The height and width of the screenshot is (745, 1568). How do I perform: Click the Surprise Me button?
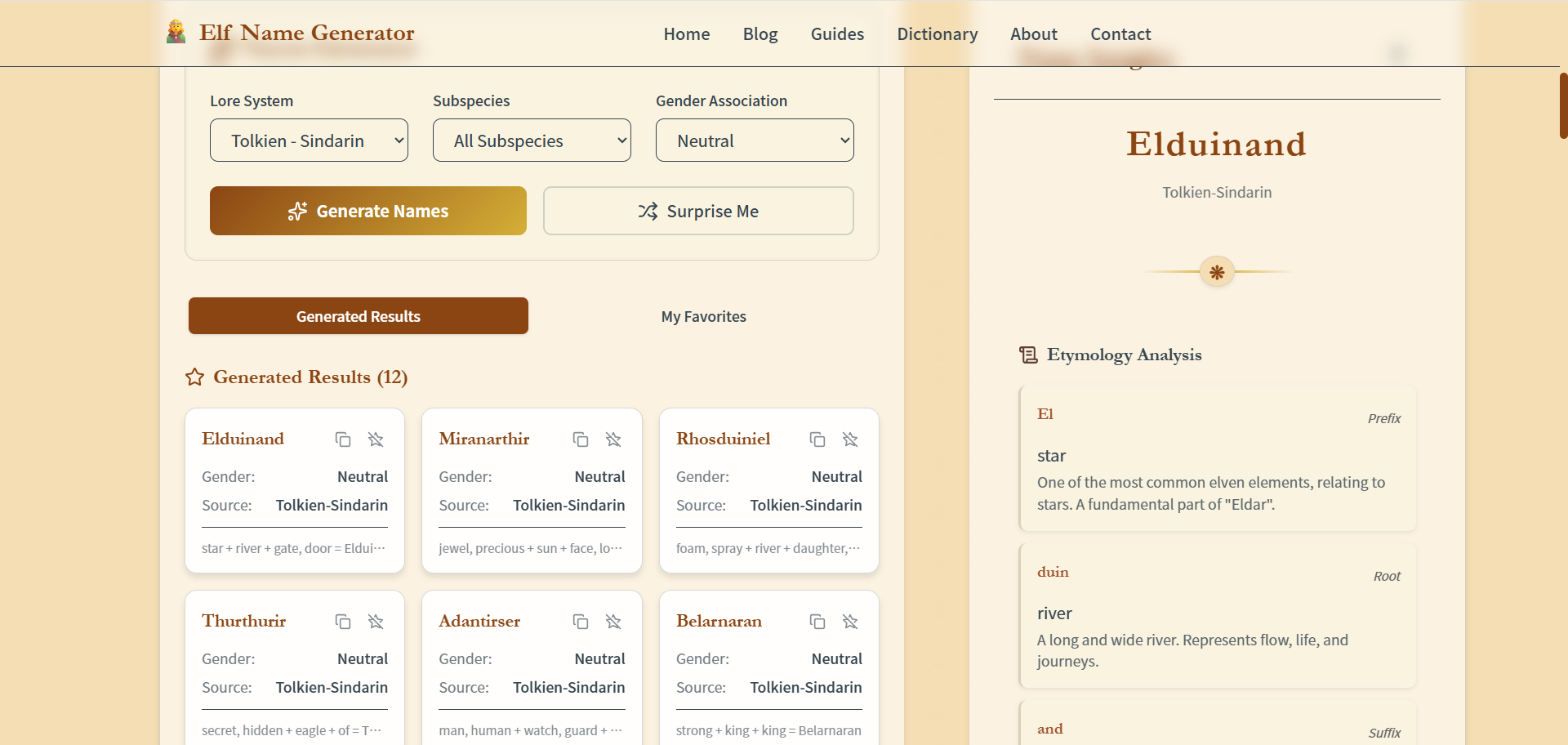click(x=698, y=211)
